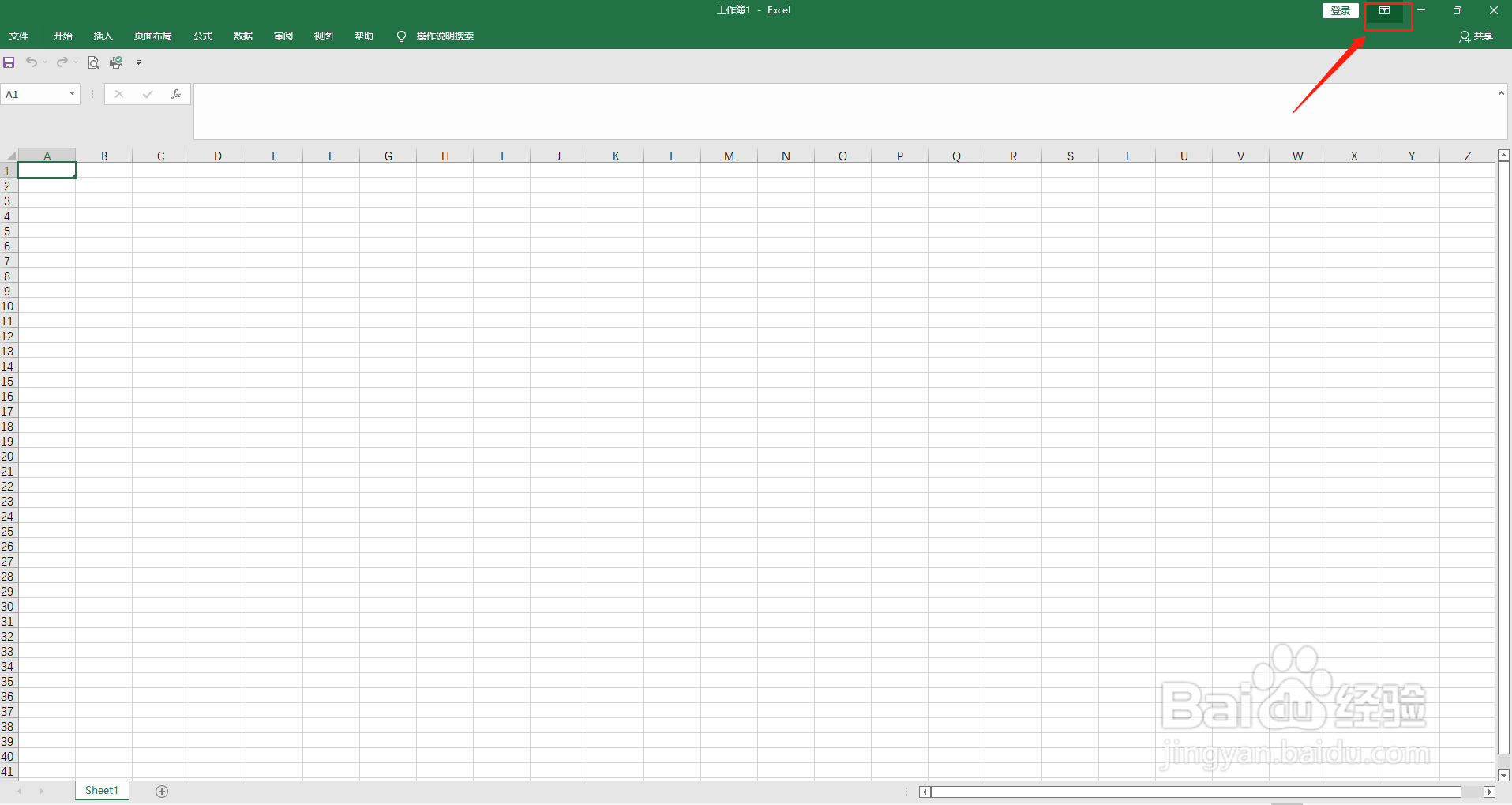Open Print Preview from quick access toolbar
The height and width of the screenshot is (805, 1512).
(x=93, y=62)
